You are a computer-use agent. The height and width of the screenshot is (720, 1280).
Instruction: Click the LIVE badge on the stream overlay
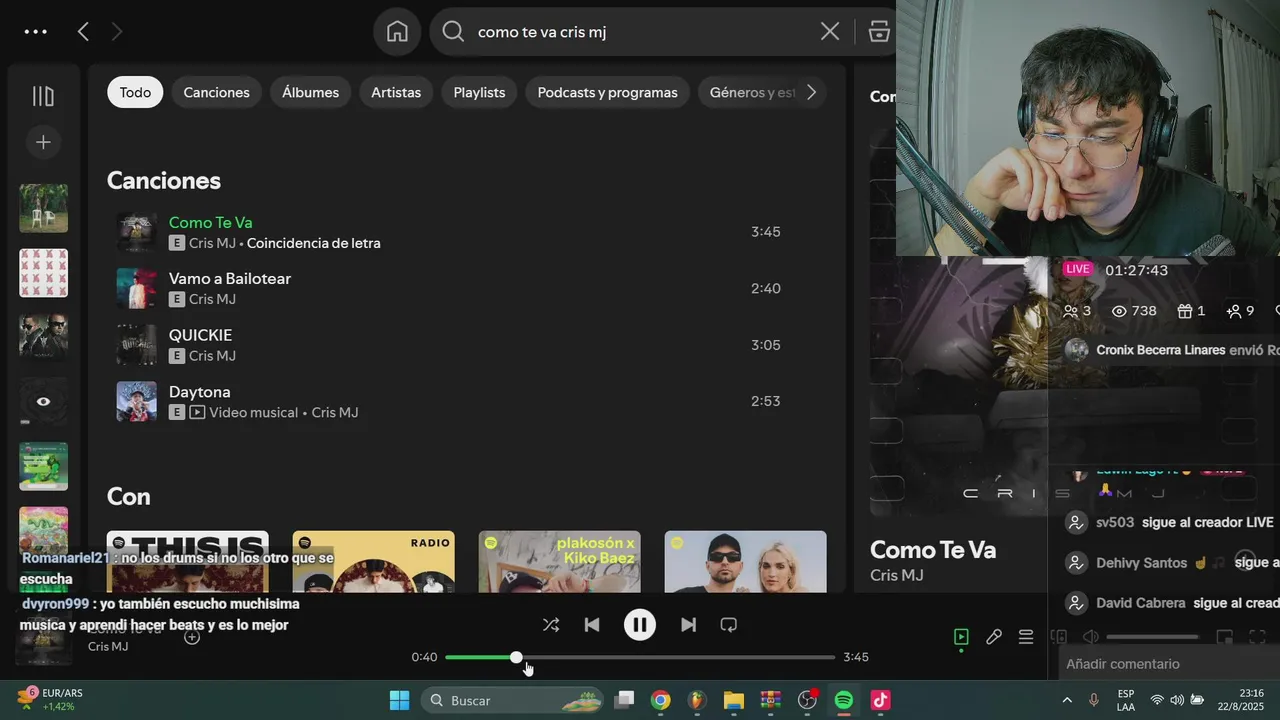1077,269
